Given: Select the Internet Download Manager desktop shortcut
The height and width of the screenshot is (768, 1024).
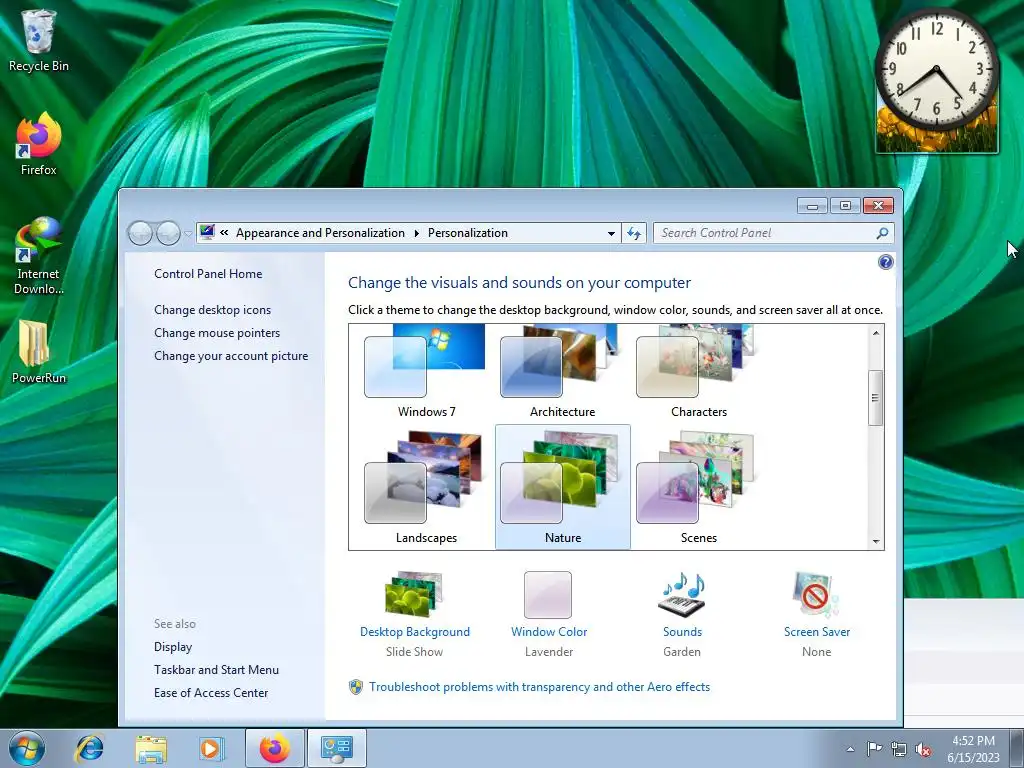Looking at the screenshot, I should (39, 255).
